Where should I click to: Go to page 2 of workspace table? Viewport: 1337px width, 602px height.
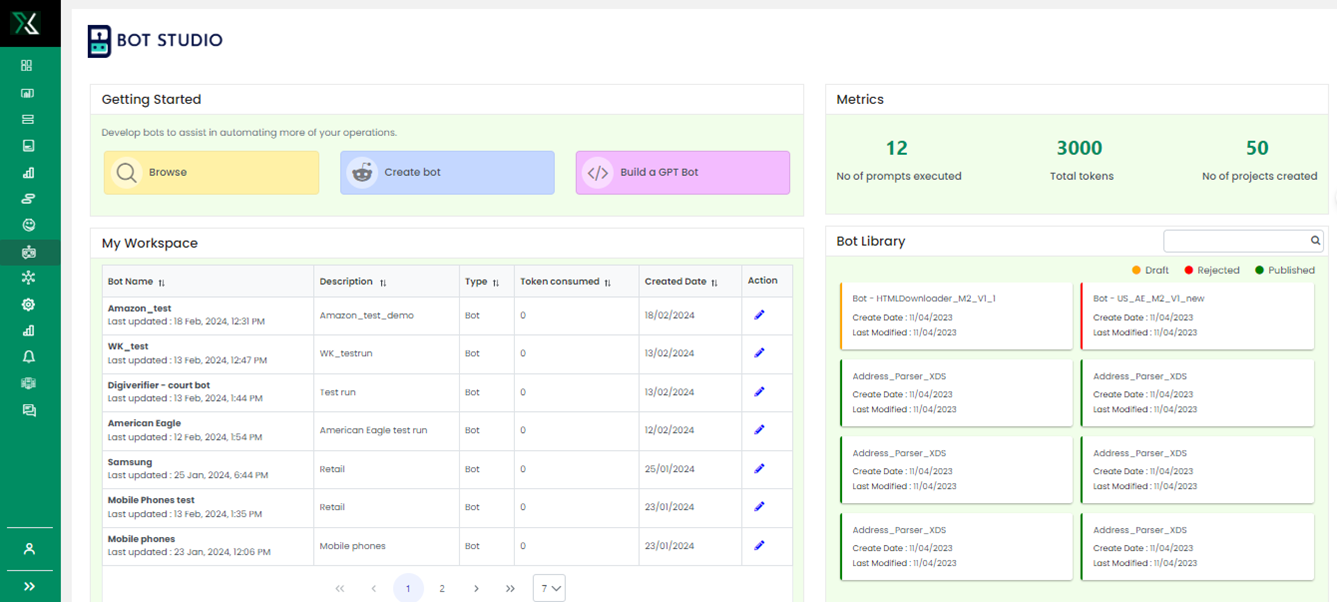[x=442, y=588]
